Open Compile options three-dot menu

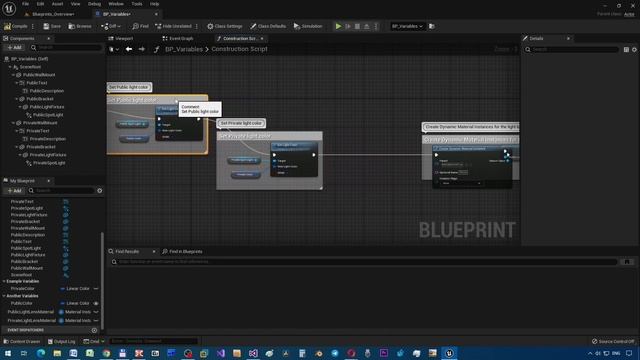coord(33,26)
